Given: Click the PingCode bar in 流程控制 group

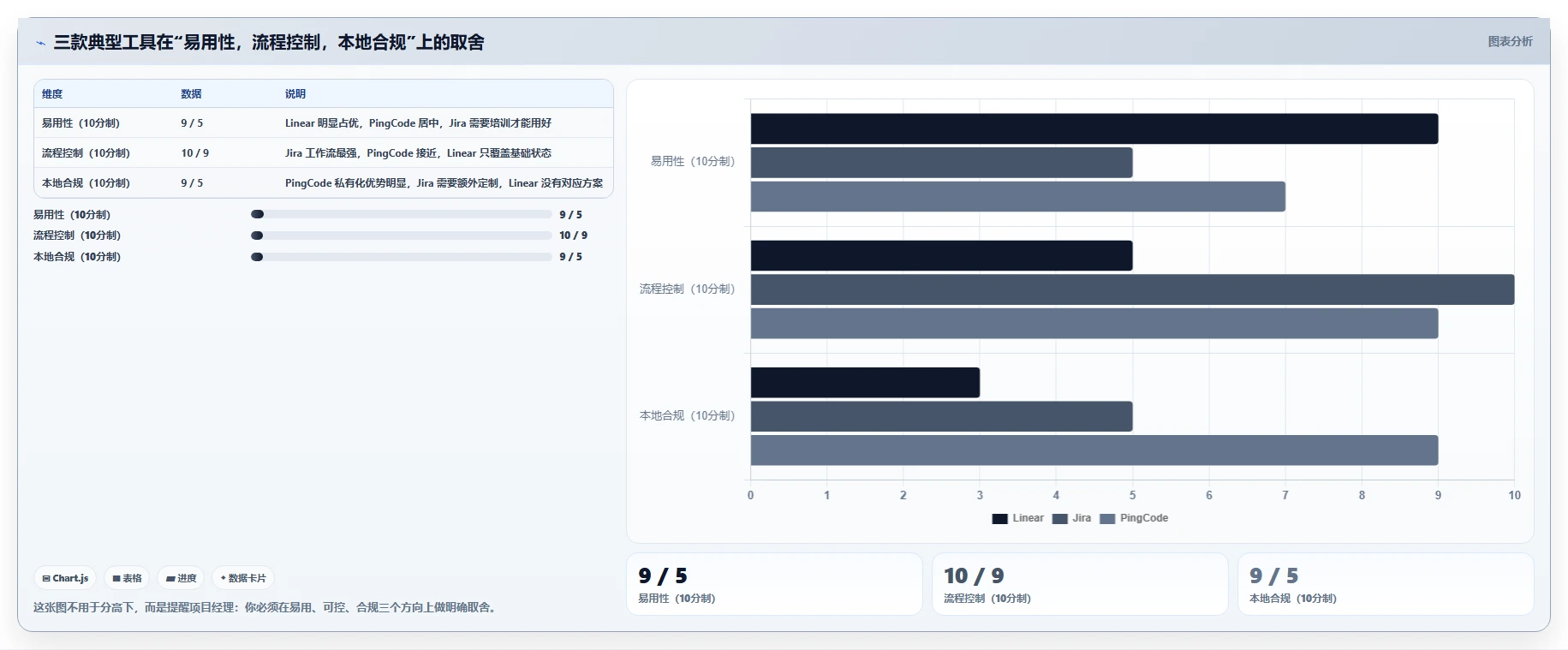Looking at the screenshot, I should [x=1094, y=323].
